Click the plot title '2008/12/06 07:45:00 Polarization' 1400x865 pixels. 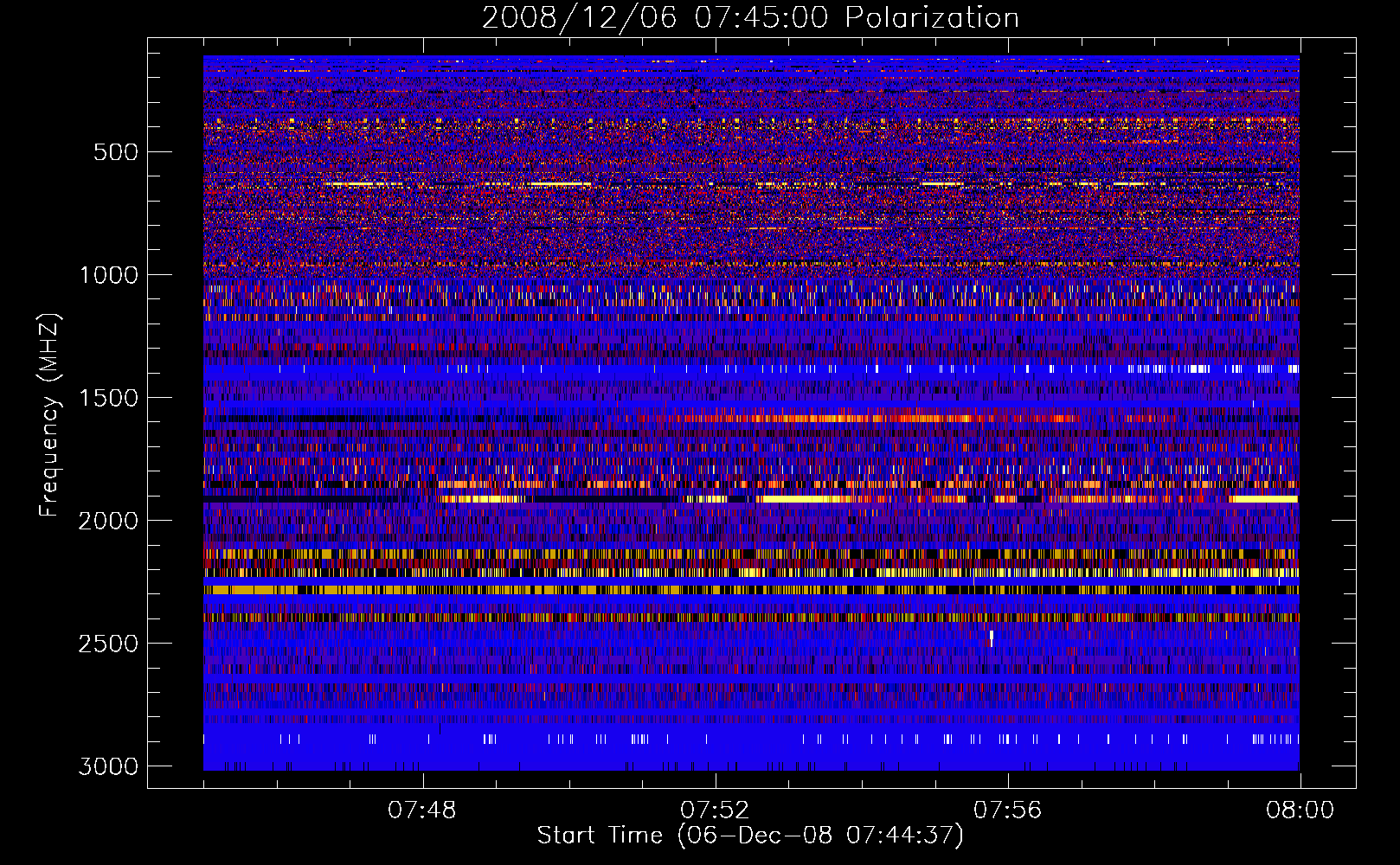(750, 17)
